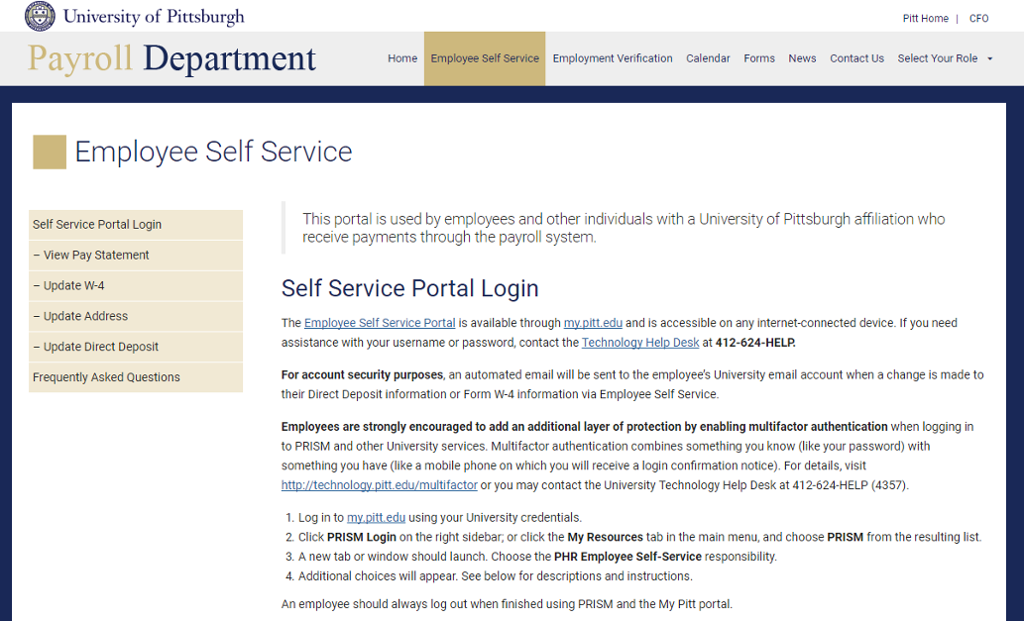
Task: Navigate to Forms in the navigation bar
Action: tap(759, 59)
